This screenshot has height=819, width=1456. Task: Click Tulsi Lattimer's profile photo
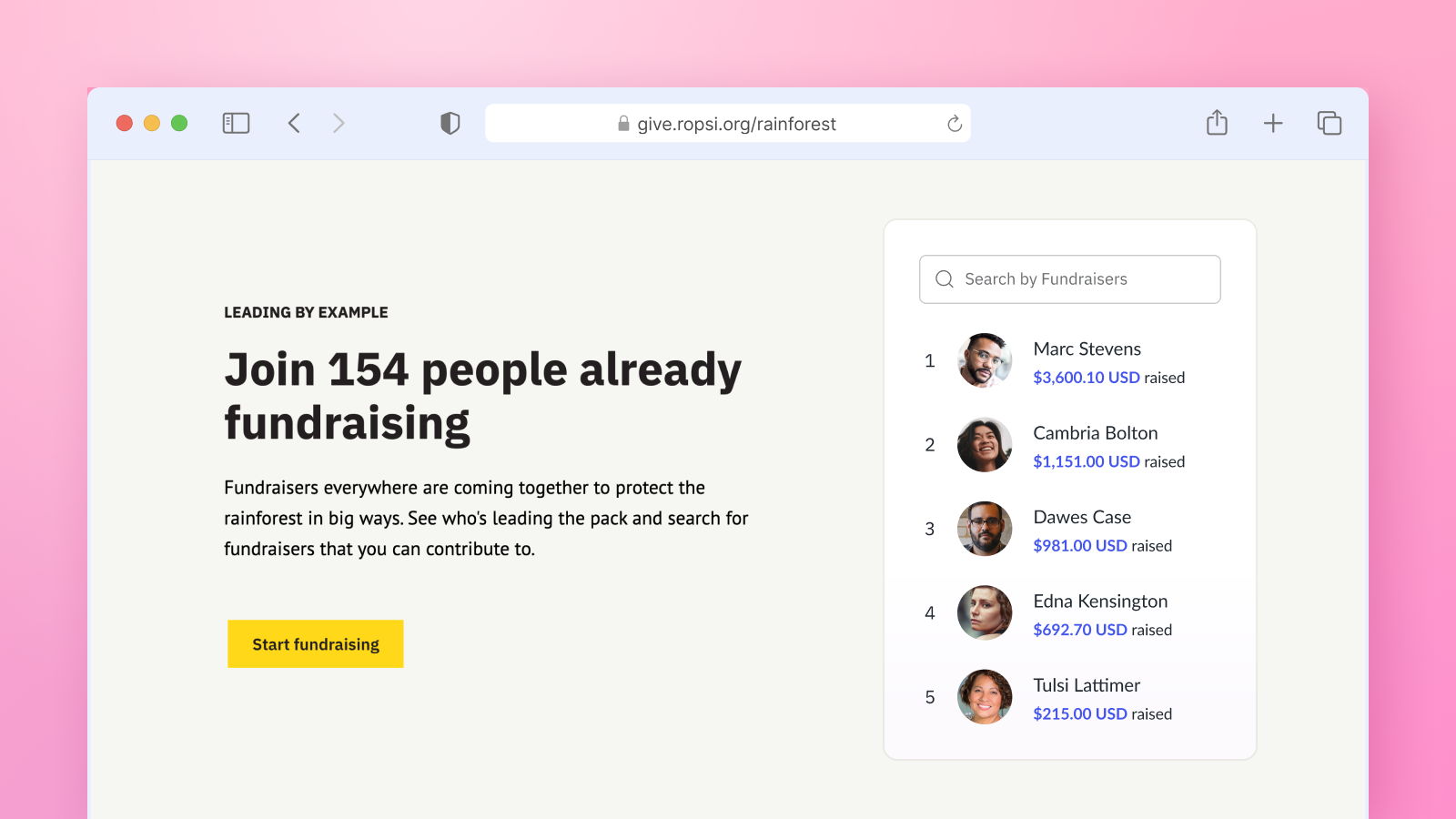point(984,697)
